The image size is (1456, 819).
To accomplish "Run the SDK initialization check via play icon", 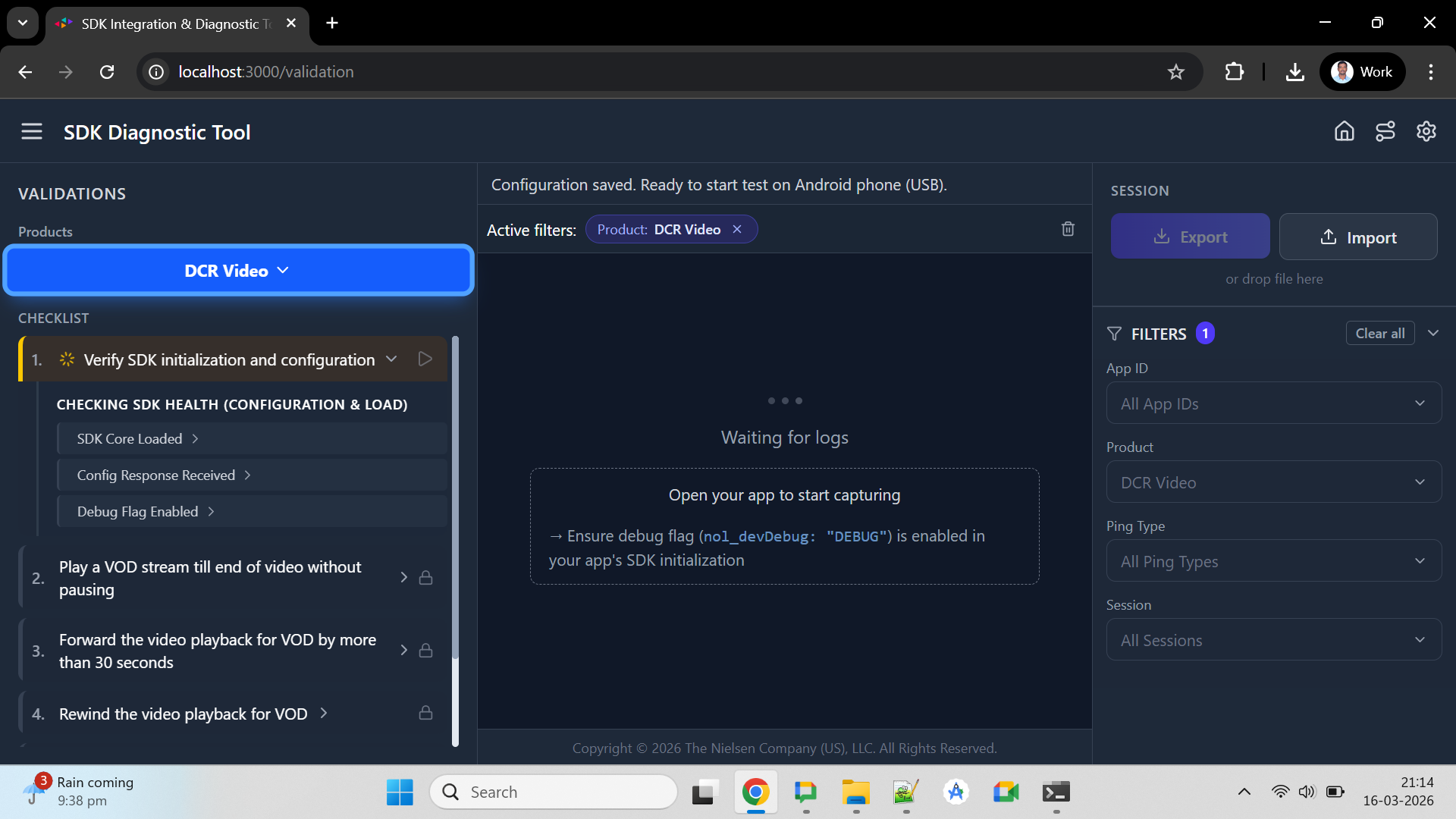I will pos(425,359).
